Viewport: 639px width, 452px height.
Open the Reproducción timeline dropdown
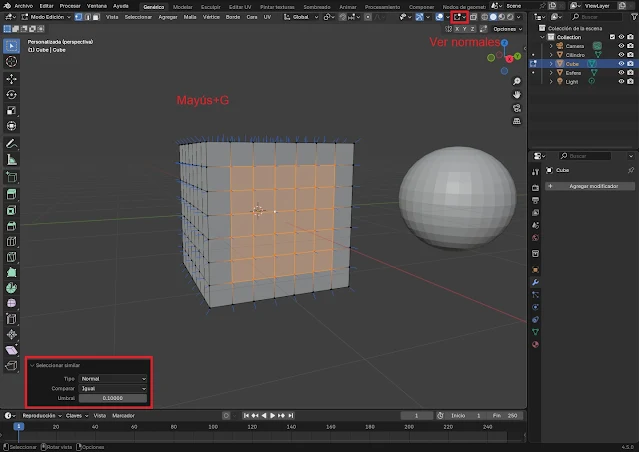[x=42, y=416]
